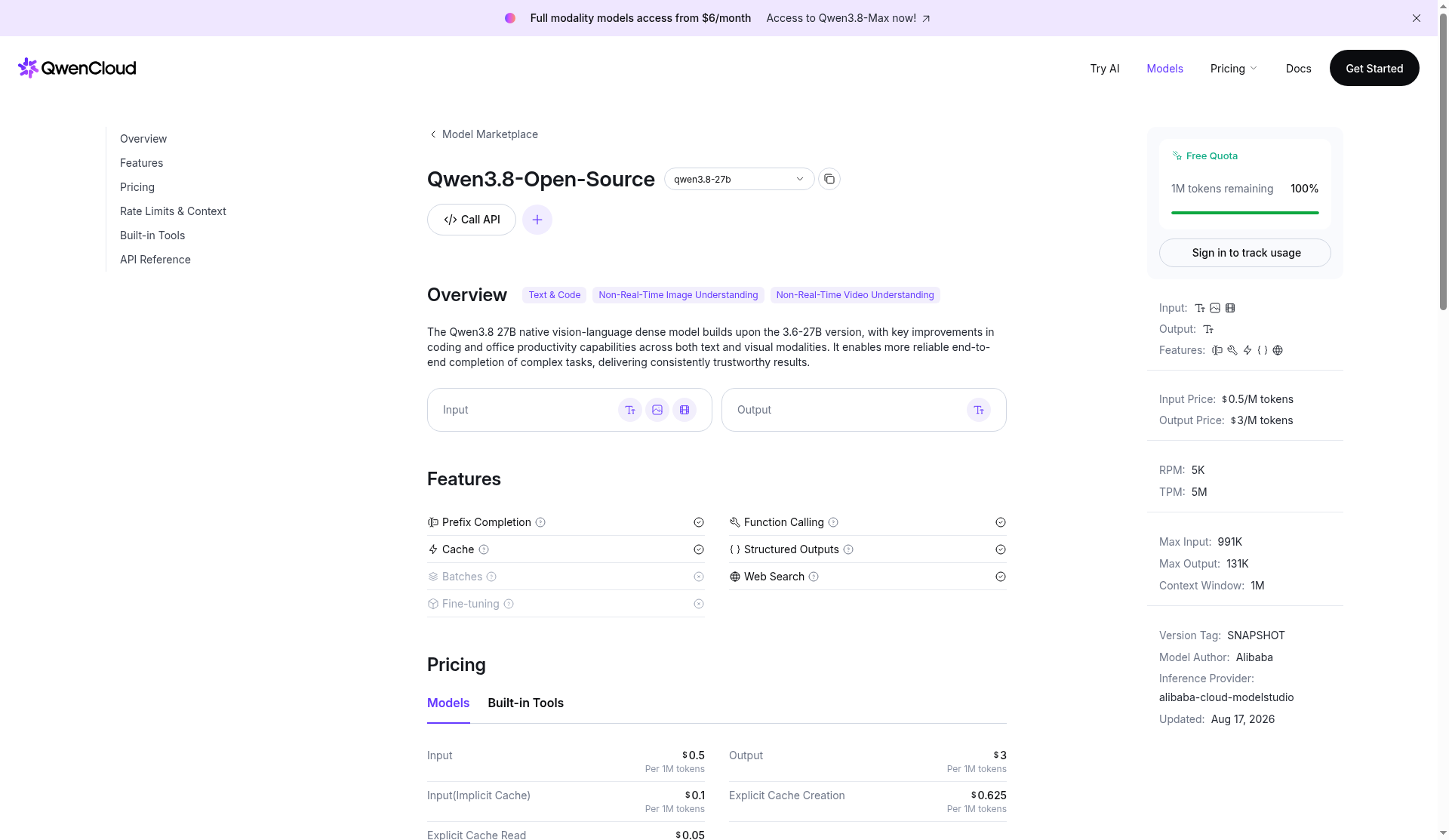Open the Access to Qwen3.8-Max now link
Image resolution: width=1449 pixels, height=840 pixels.
pos(848,18)
